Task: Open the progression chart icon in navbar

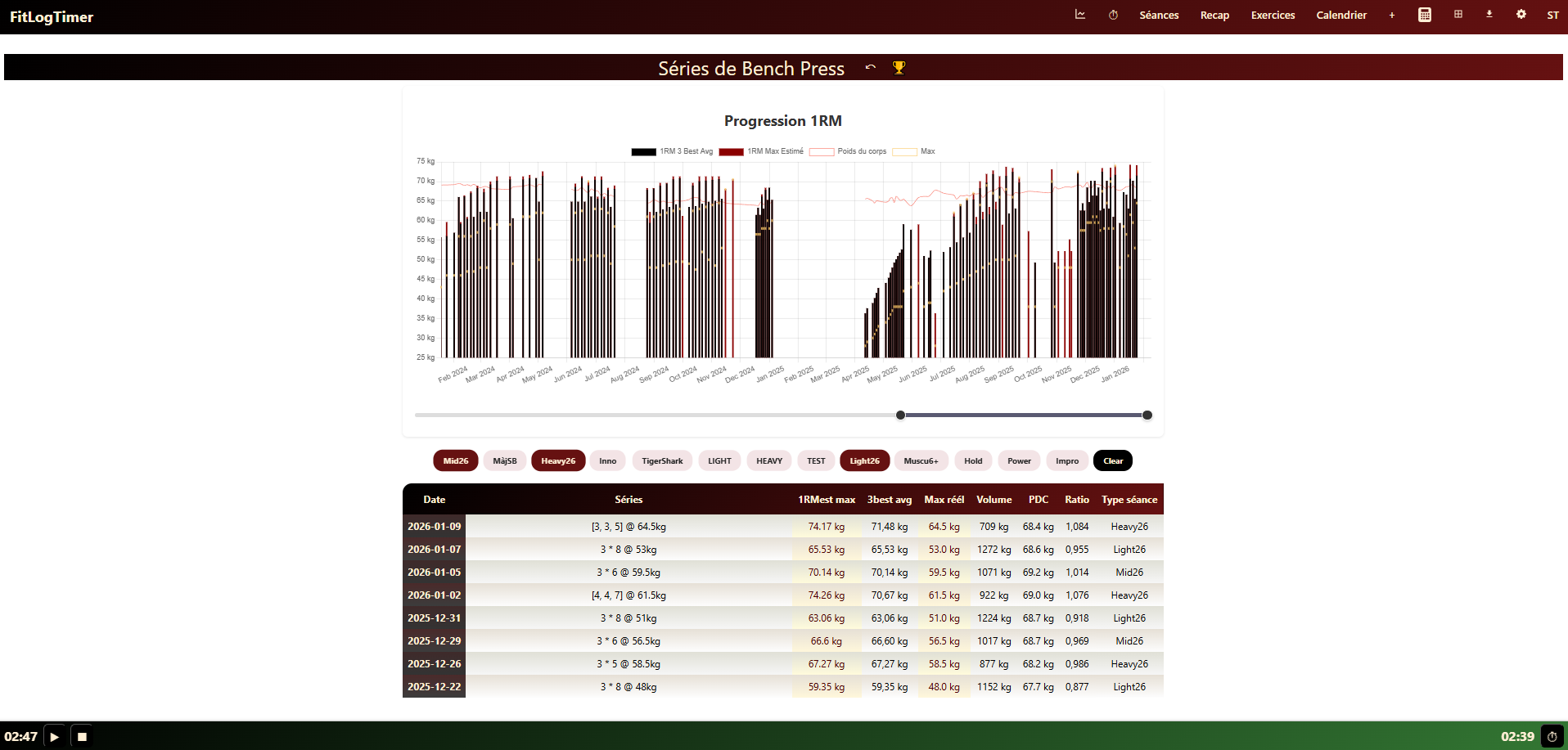Action: pos(1080,15)
